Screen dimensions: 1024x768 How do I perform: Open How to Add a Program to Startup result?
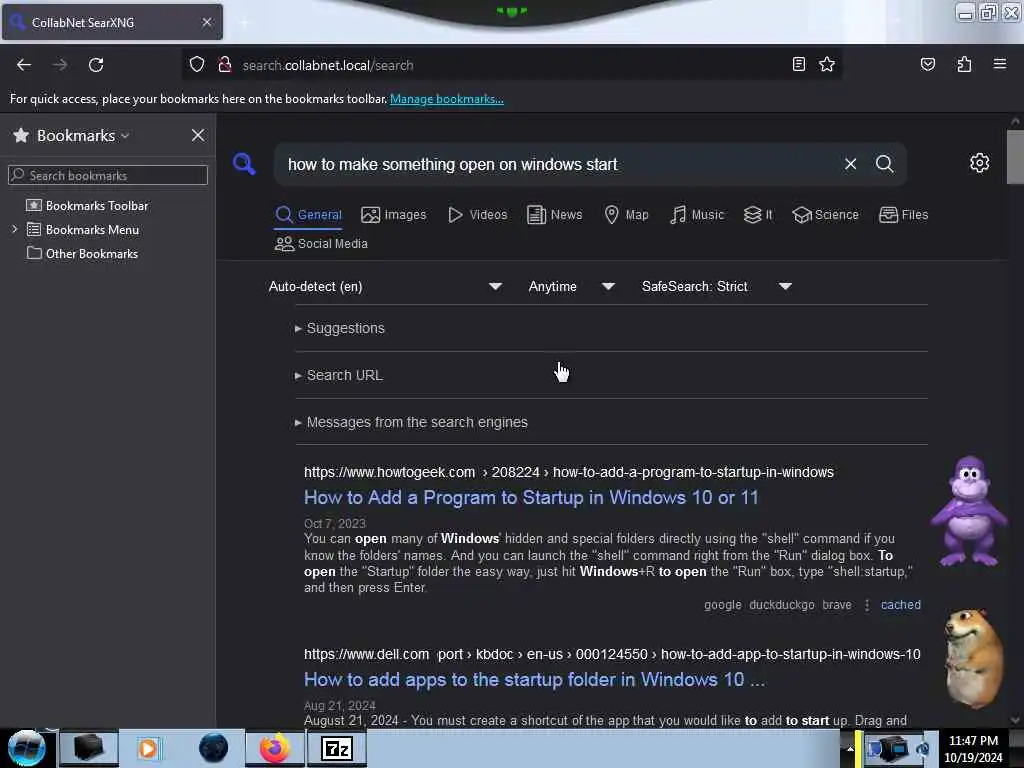click(x=532, y=498)
